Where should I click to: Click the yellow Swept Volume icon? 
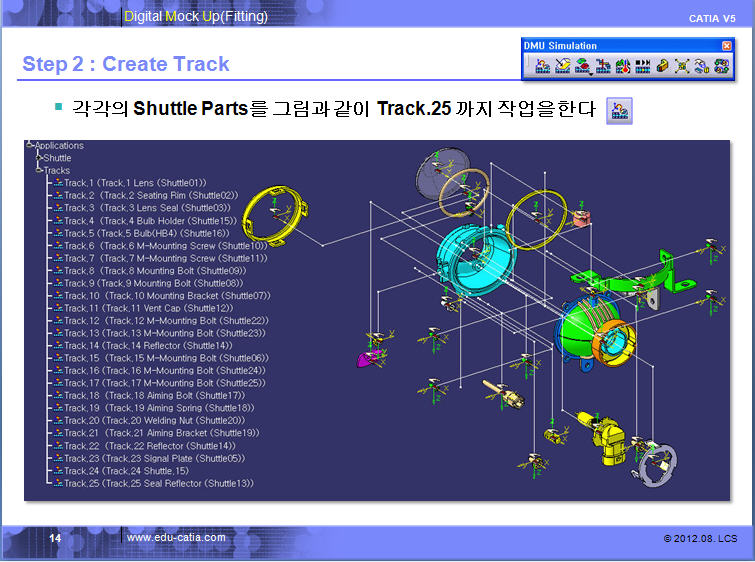click(662, 66)
